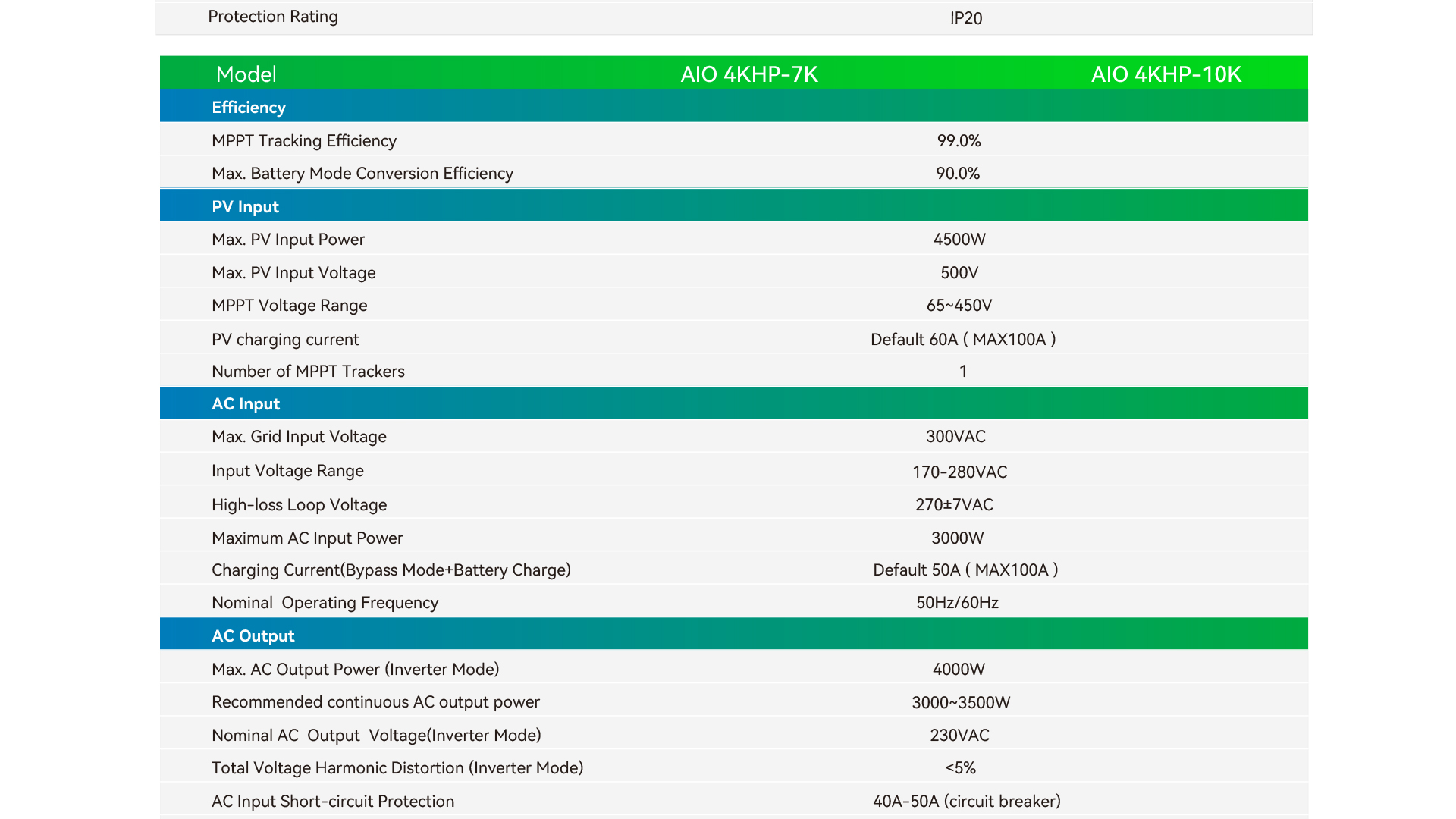Select the PV Input section header
Screen dimensions: 1456x819
click(245, 207)
